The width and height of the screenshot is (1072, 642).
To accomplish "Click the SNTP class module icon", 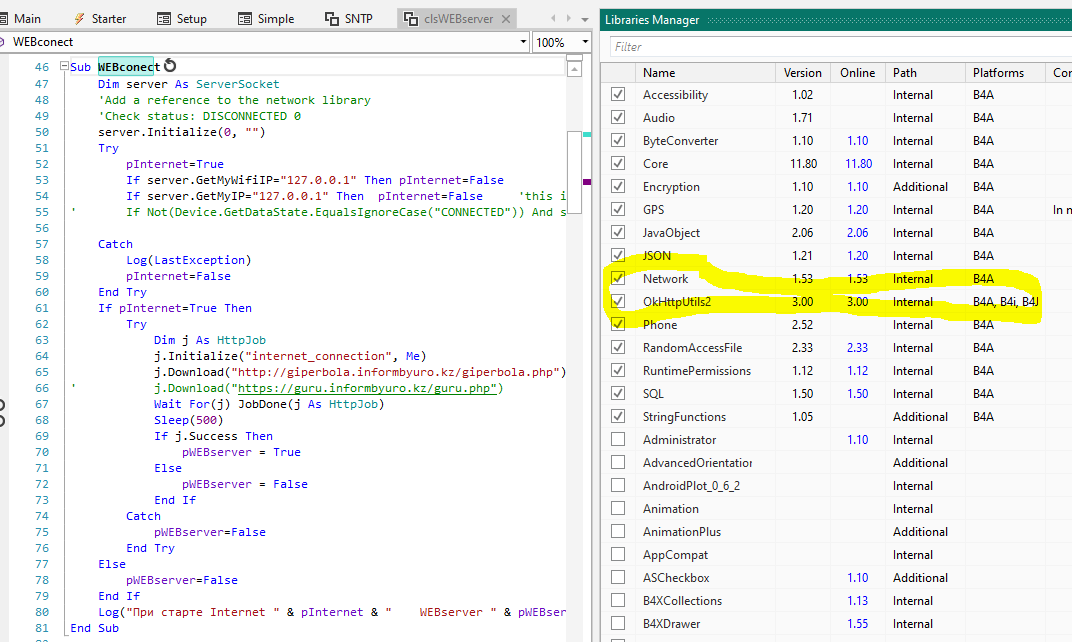I will tap(333, 19).
